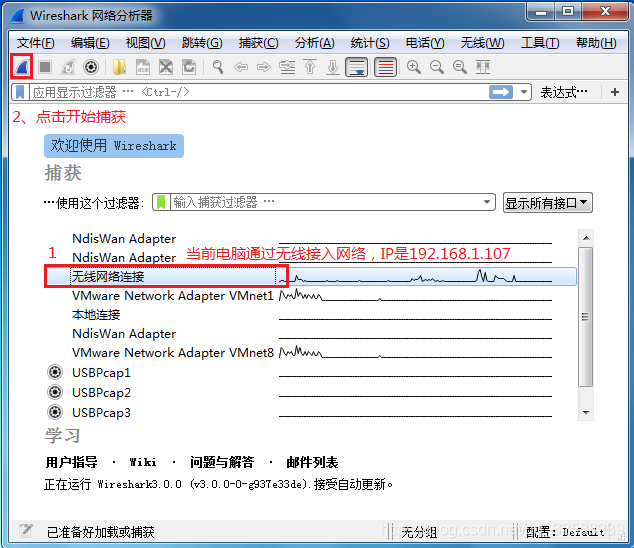
Task: Click the capture filter input field
Action: click(325, 202)
